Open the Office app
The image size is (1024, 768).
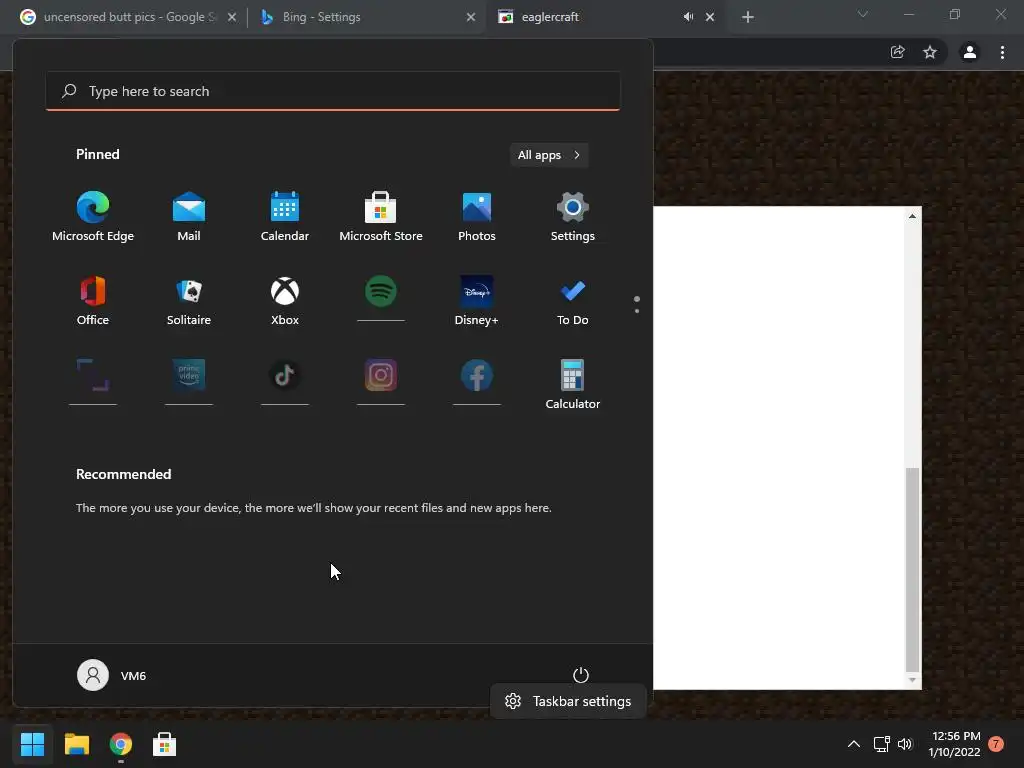[93, 301]
